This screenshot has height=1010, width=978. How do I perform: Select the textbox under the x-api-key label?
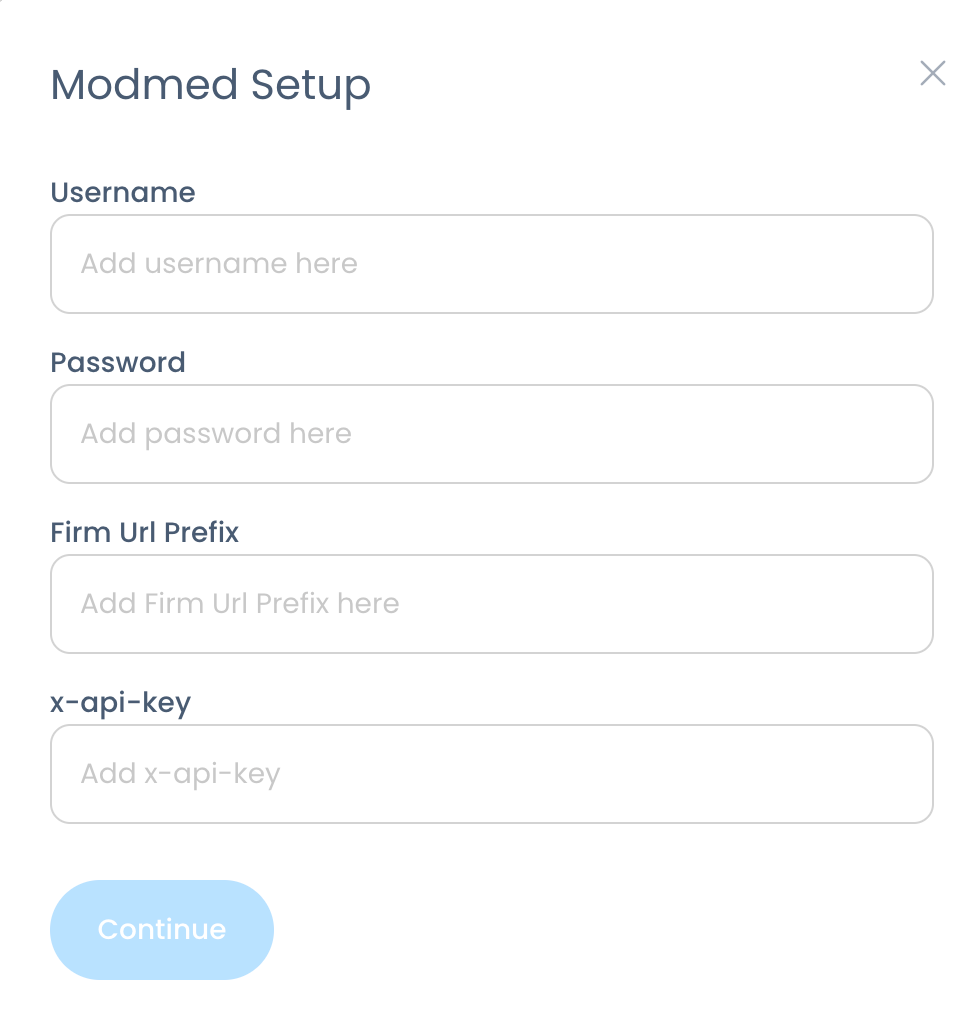492,774
